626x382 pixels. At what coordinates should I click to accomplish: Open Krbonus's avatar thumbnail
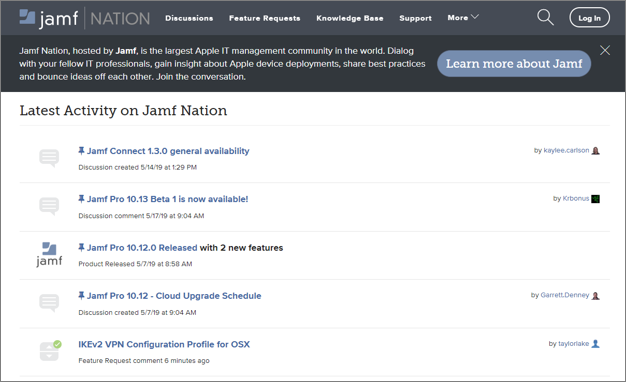(595, 198)
